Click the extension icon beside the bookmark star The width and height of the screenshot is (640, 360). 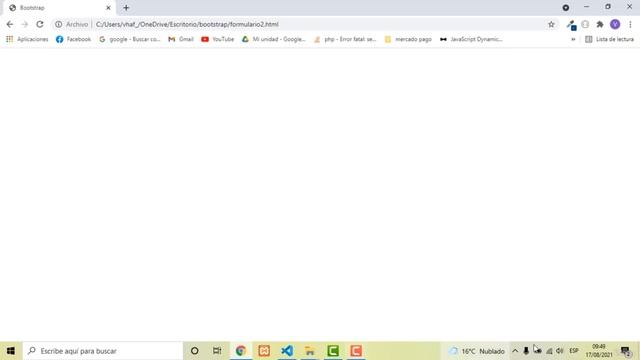571,25
